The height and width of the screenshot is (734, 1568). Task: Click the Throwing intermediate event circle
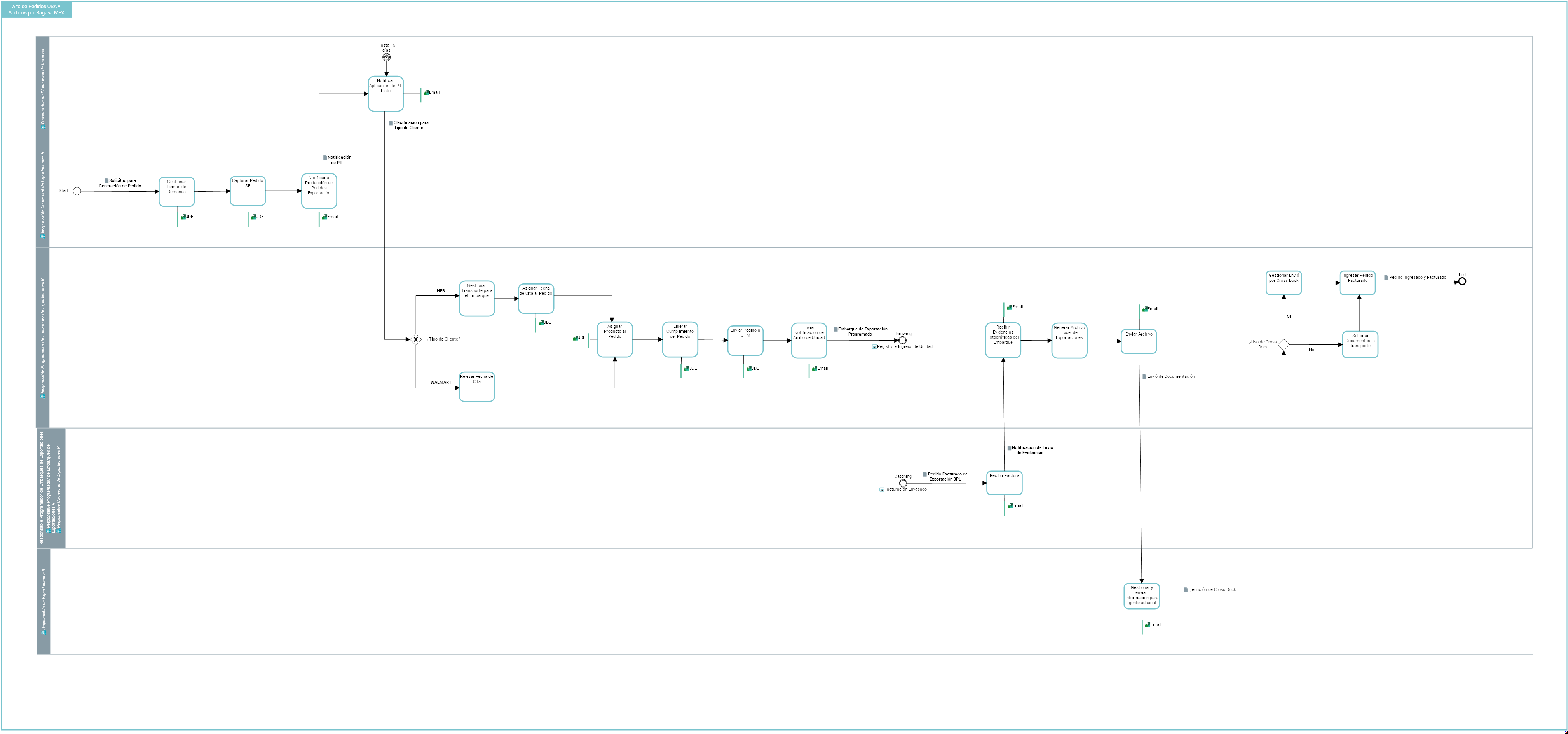[x=903, y=341]
